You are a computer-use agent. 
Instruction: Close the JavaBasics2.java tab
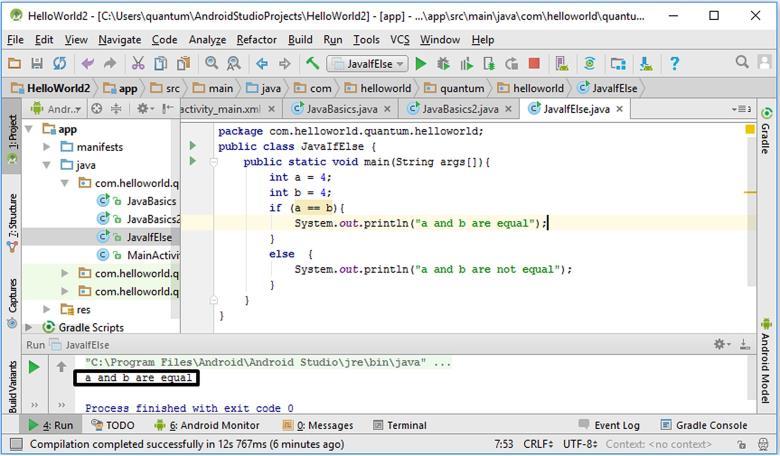(508, 108)
